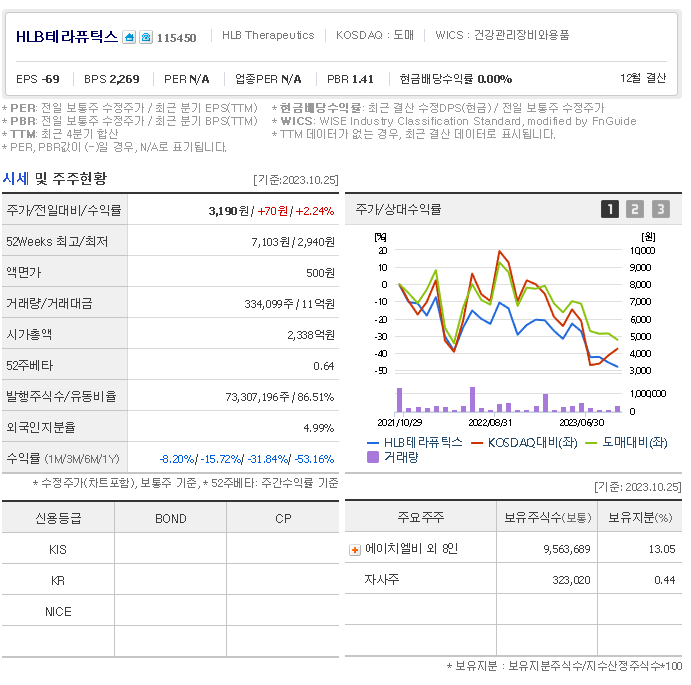This screenshot has width=691, height=685.
Task: Select the KIS credit rating row
Action: point(171,550)
